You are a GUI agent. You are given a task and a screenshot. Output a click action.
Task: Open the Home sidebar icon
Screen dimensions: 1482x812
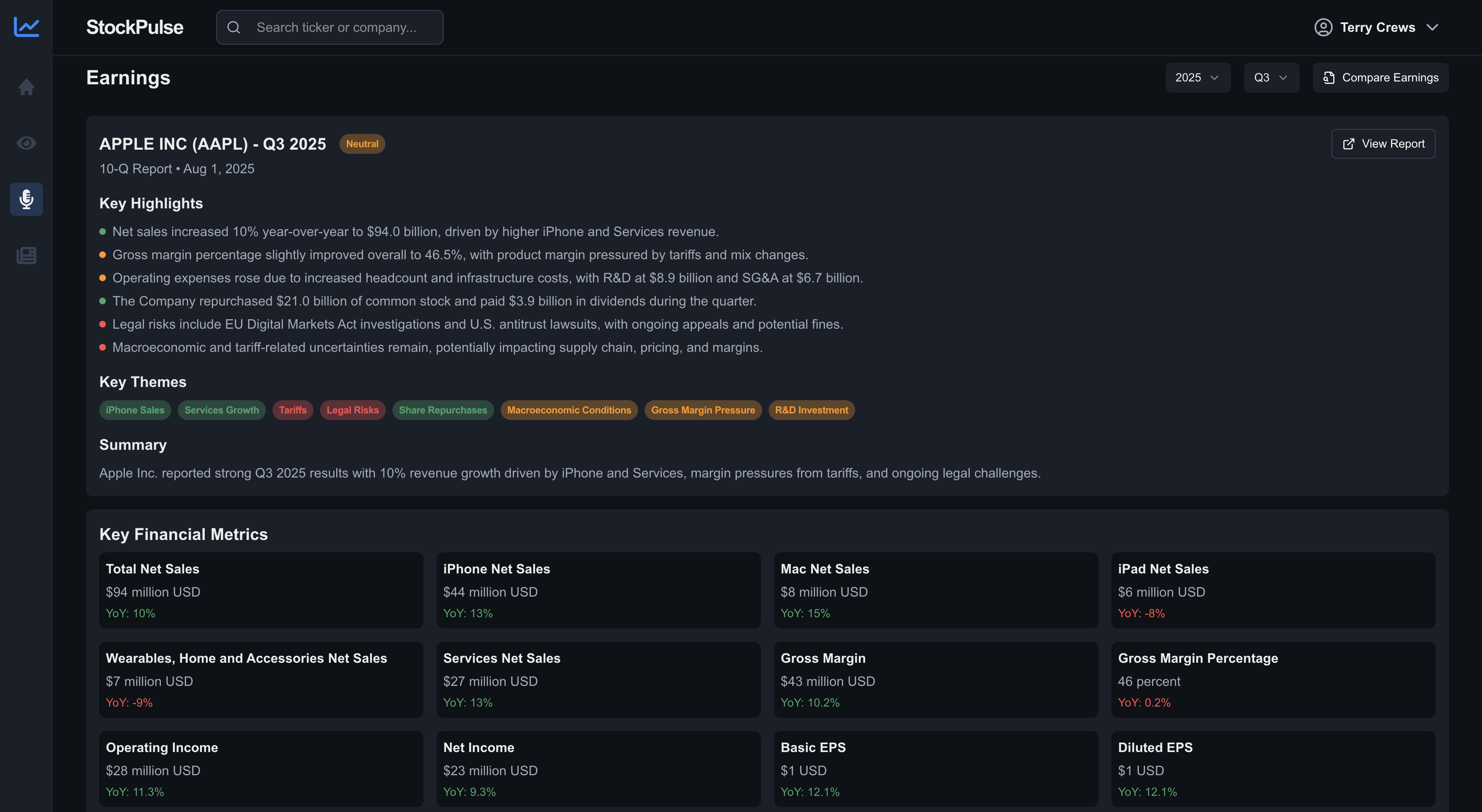26,87
